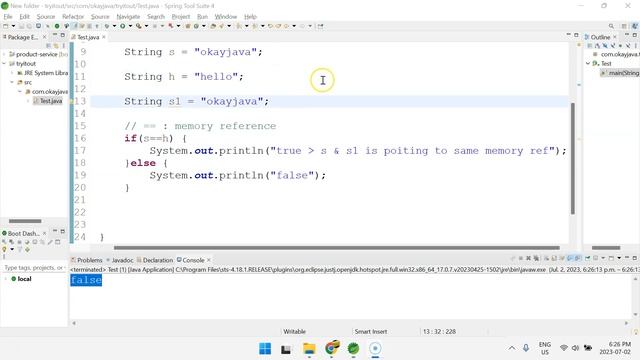Select the Console tab
The height and width of the screenshot is (360, 640).
(191, 260)
